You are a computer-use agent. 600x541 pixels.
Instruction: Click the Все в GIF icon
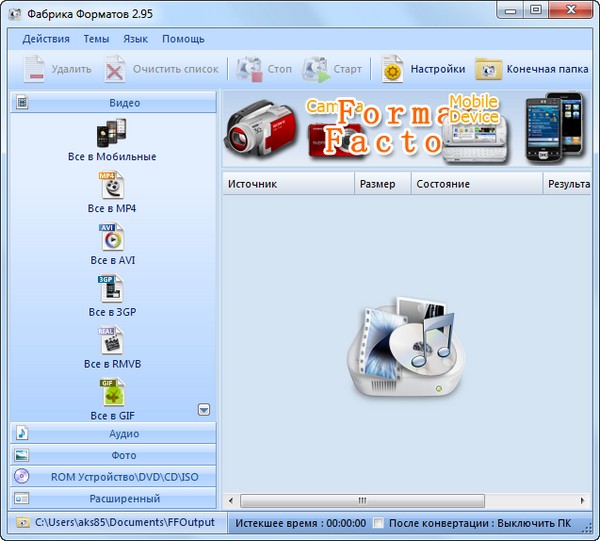112,393
